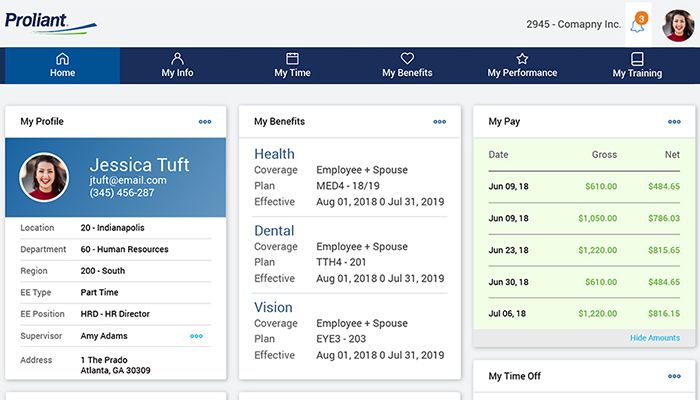Click the Vision benefit heading
This screenshot has height=400, width=700.
(x=273, y=307)
